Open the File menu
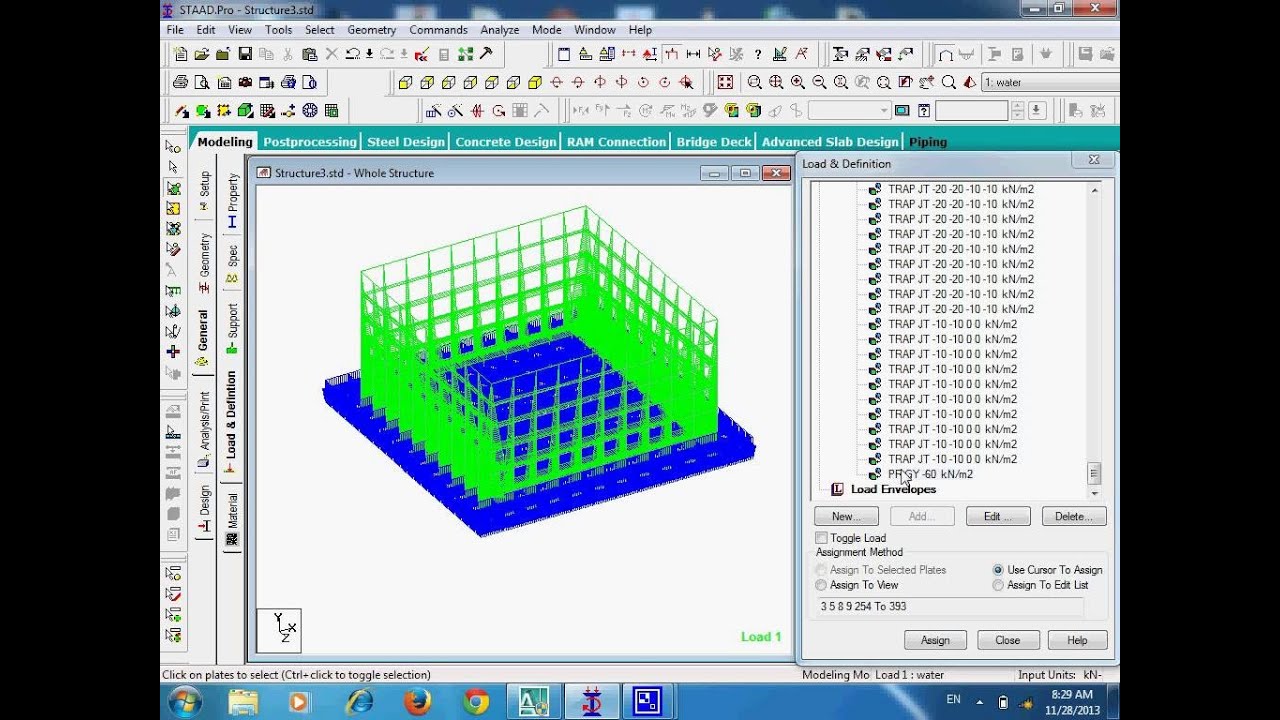 (x=175, y=30)
